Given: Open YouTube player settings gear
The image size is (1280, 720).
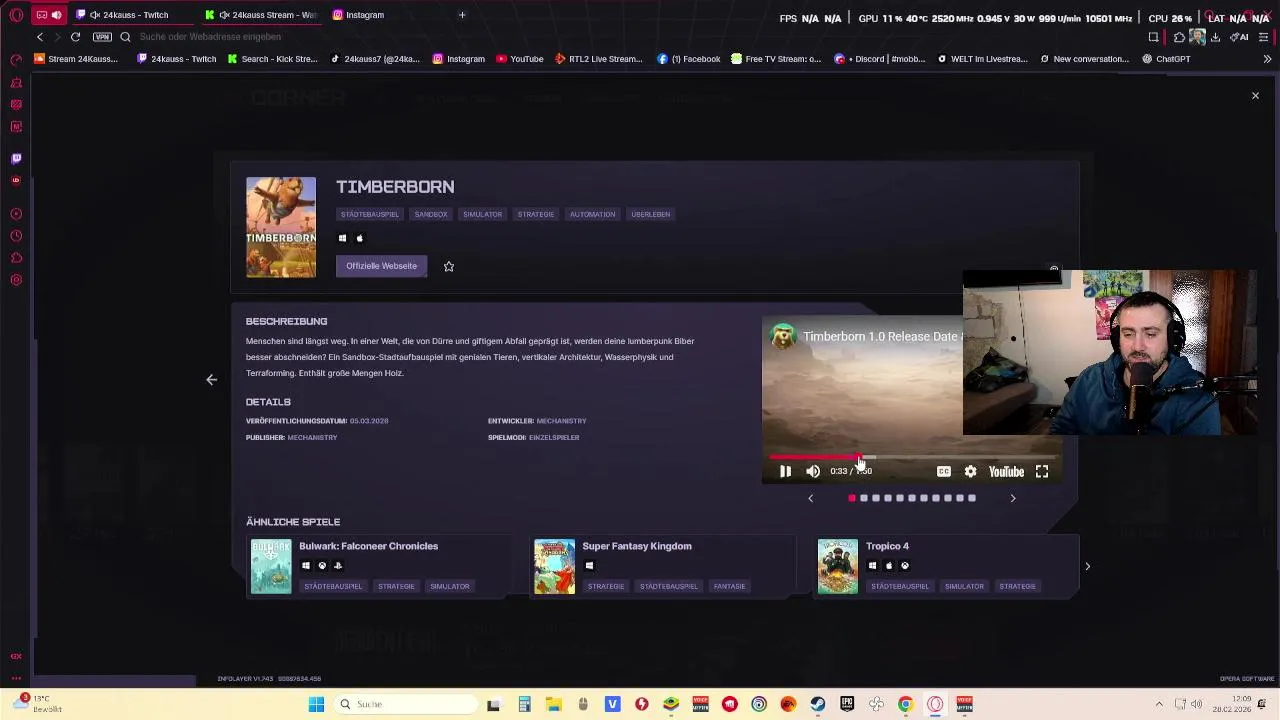Looking at the screenshot, I should [x=970, y=471].
